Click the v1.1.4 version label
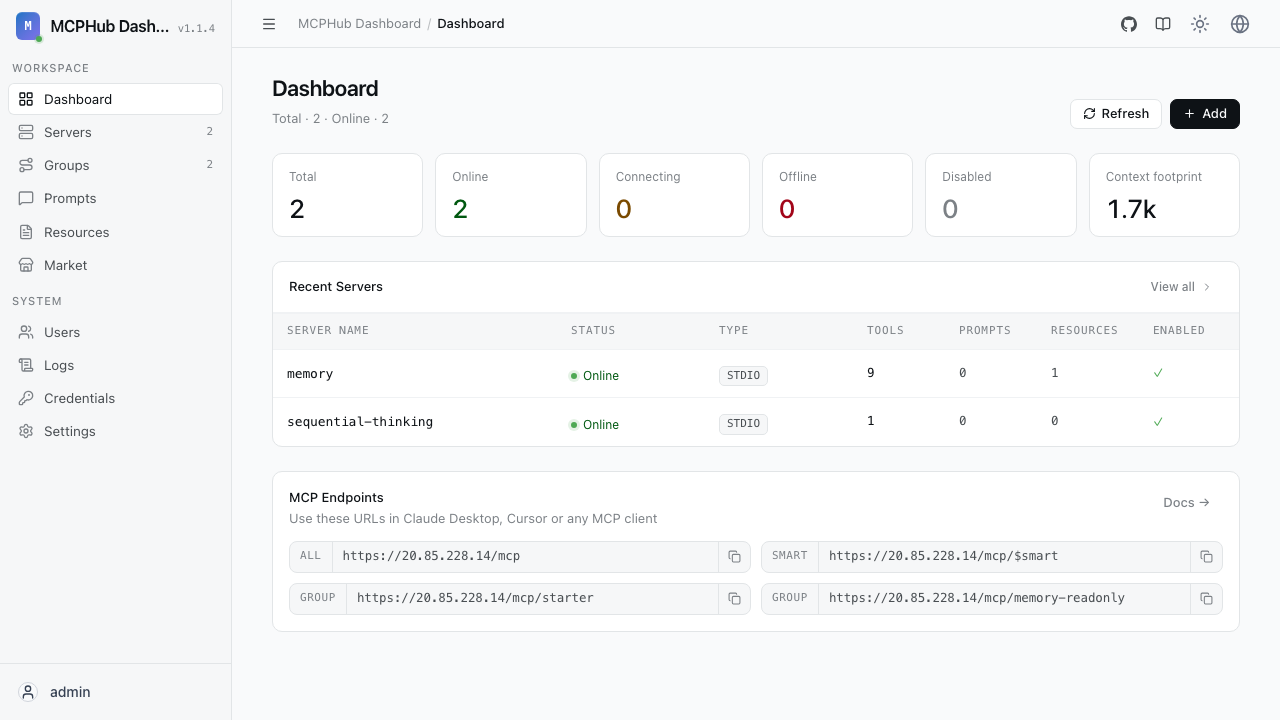Viewport: 1280px width, 720px height. (x=196, y=28)
